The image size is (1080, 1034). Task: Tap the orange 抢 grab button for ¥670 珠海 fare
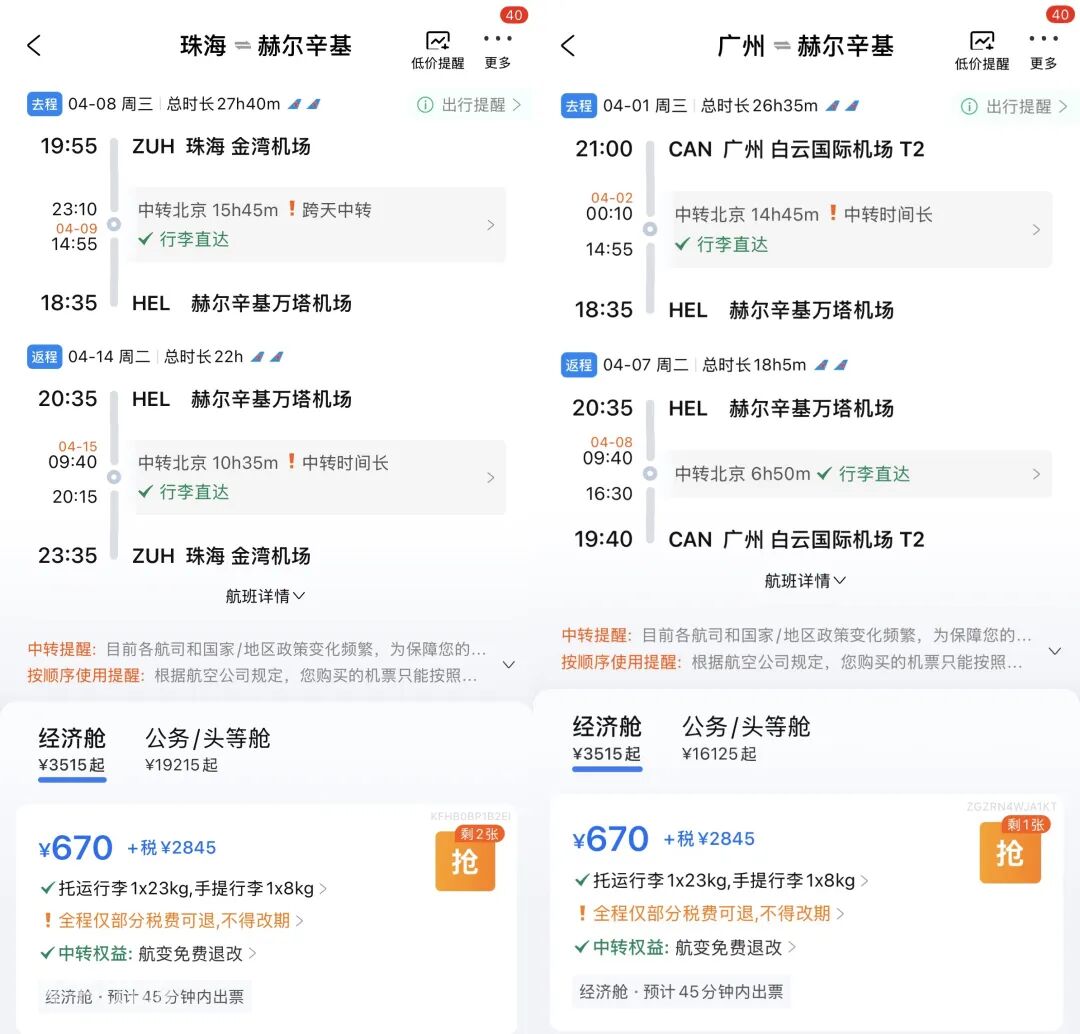(x=464, y=861)
